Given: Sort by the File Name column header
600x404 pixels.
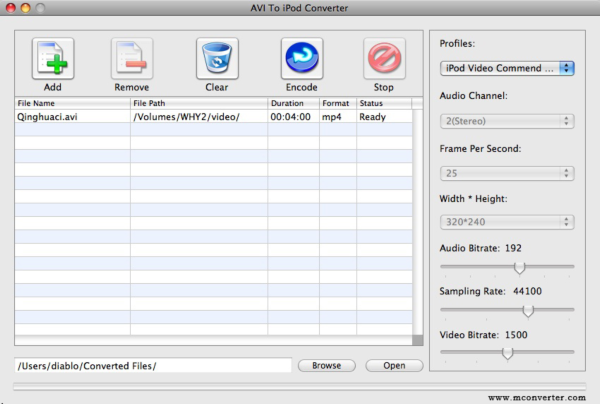Looking at the screenshot, I should click(72, 103).
